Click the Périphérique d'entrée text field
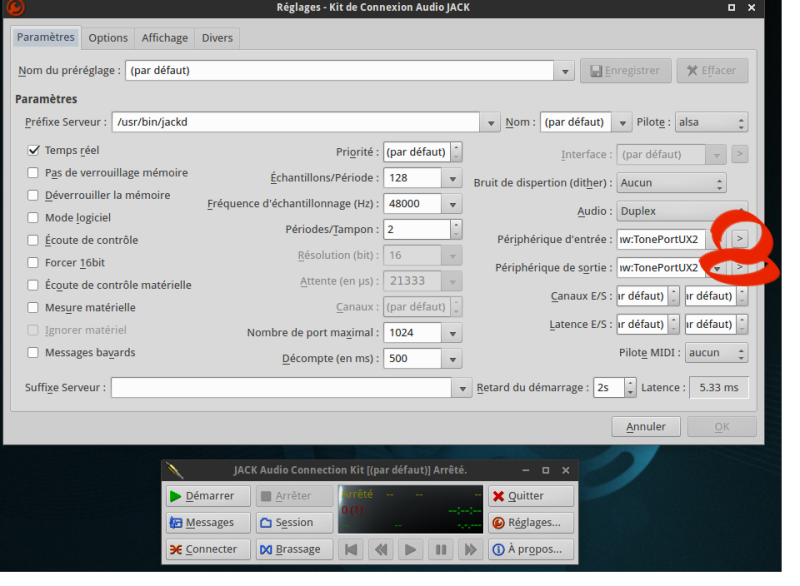The width and height of the screenshot is (800, 586). click(661, 239)
